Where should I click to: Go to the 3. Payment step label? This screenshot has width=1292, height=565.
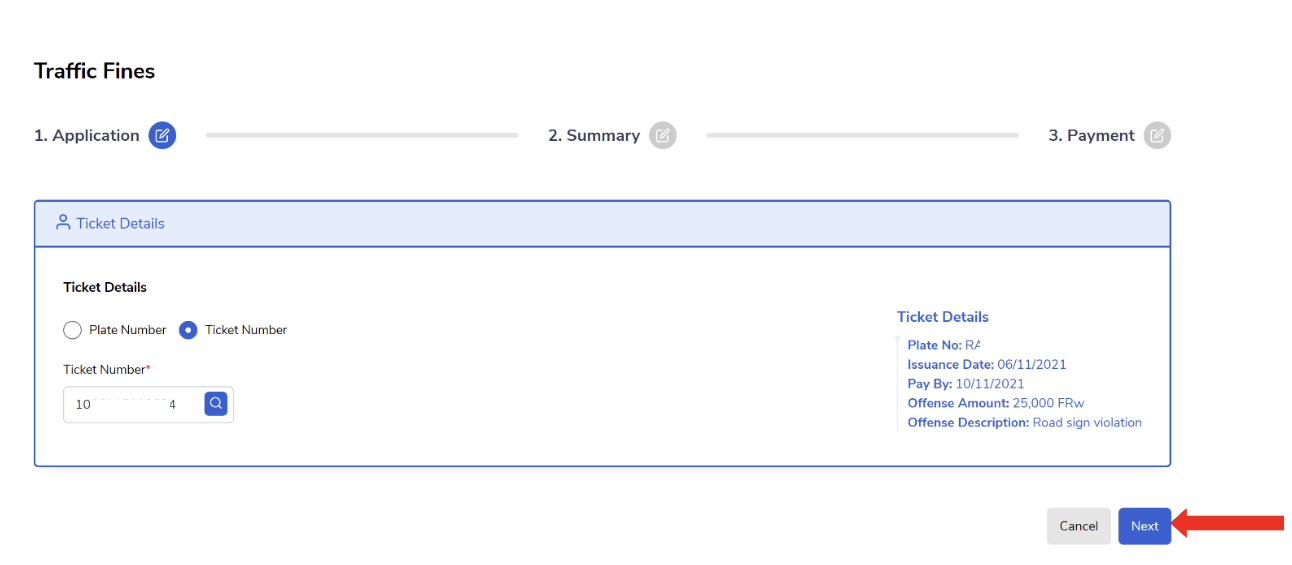click(1091, 135)
